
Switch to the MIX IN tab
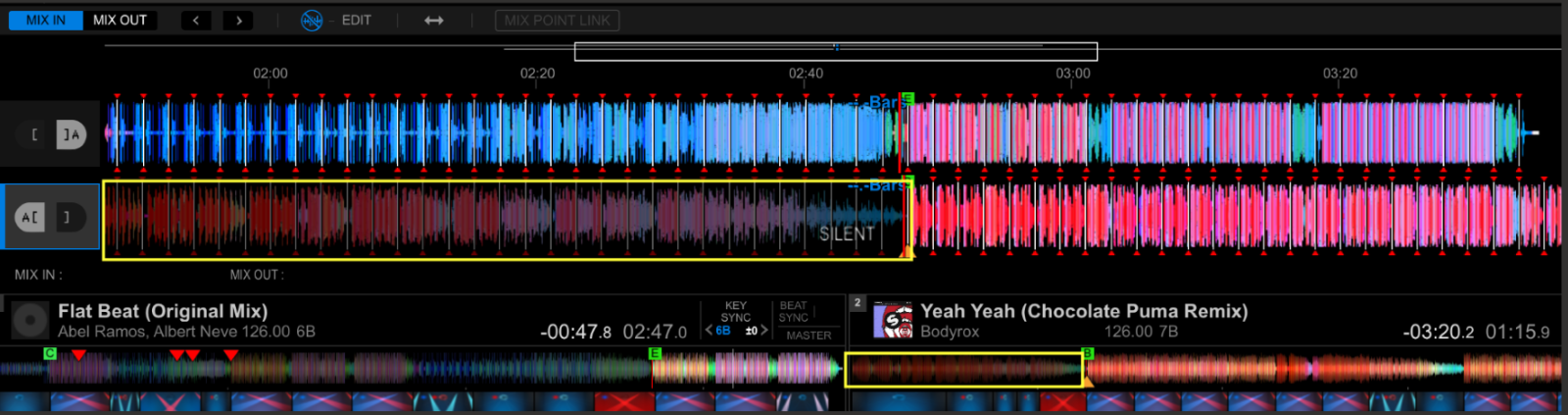tap(45, 20)
